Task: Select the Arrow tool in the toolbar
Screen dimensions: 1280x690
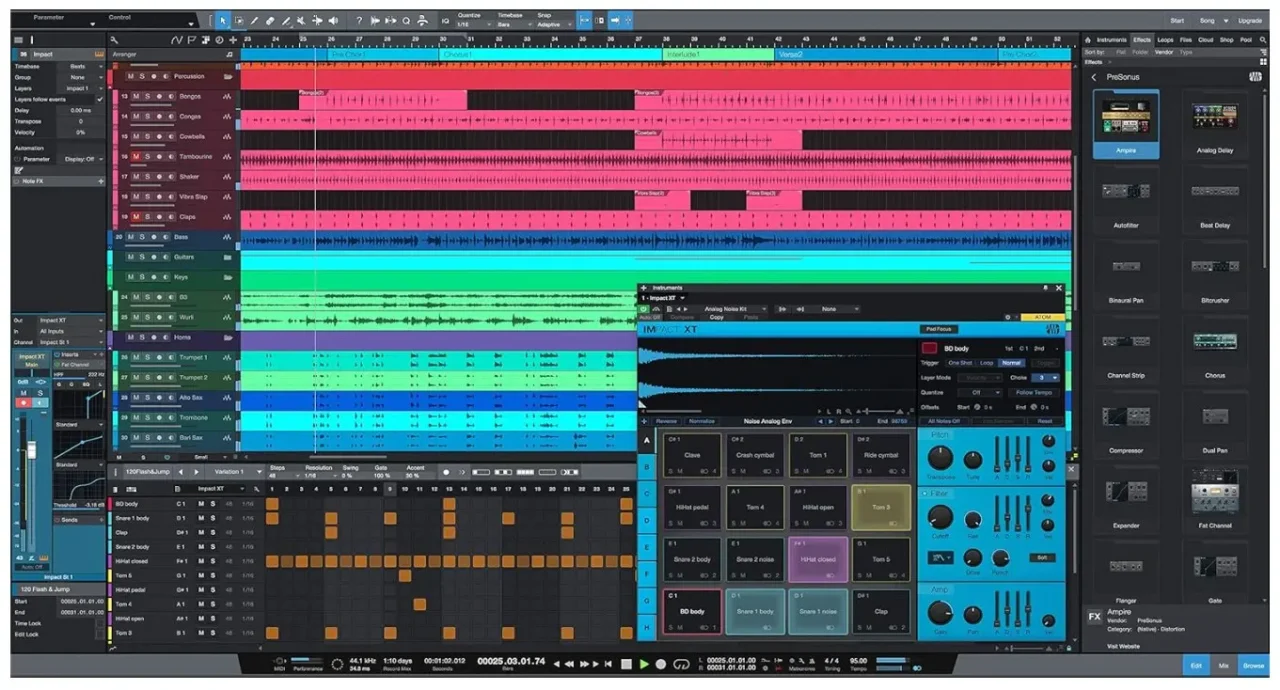Action: point(223,20)
